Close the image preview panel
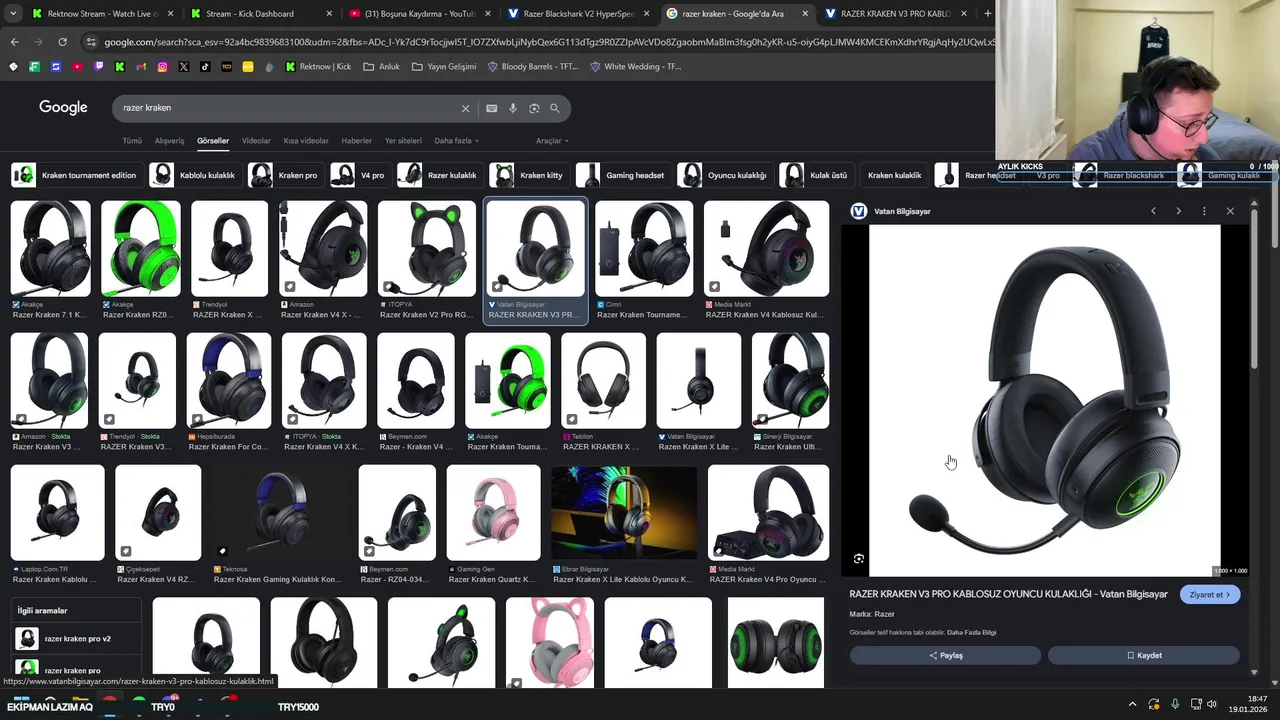1280x720 pixels. coord(1230,211)
